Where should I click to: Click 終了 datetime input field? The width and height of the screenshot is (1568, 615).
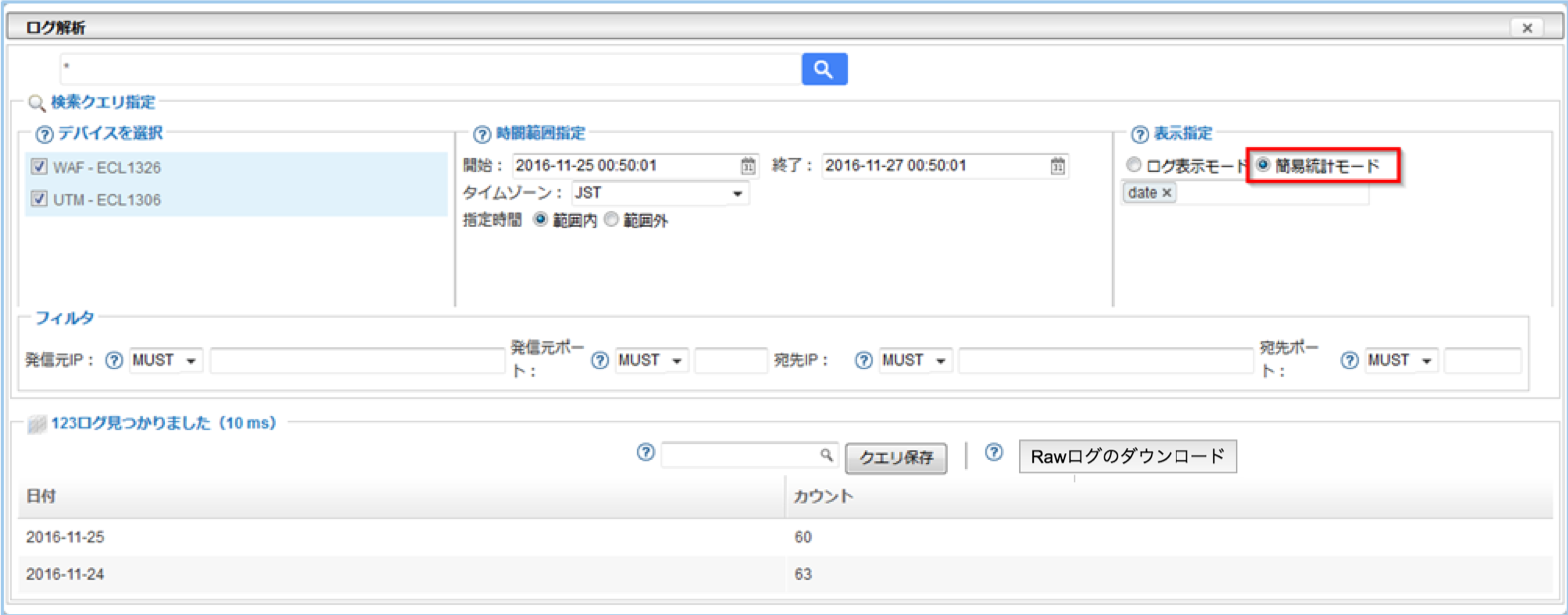point(945,166)
